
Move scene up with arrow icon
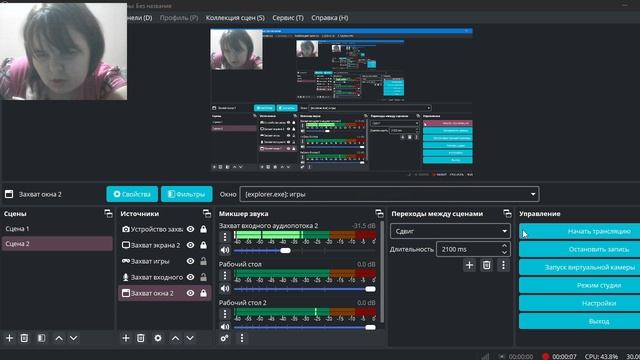(x=59, y=338)
